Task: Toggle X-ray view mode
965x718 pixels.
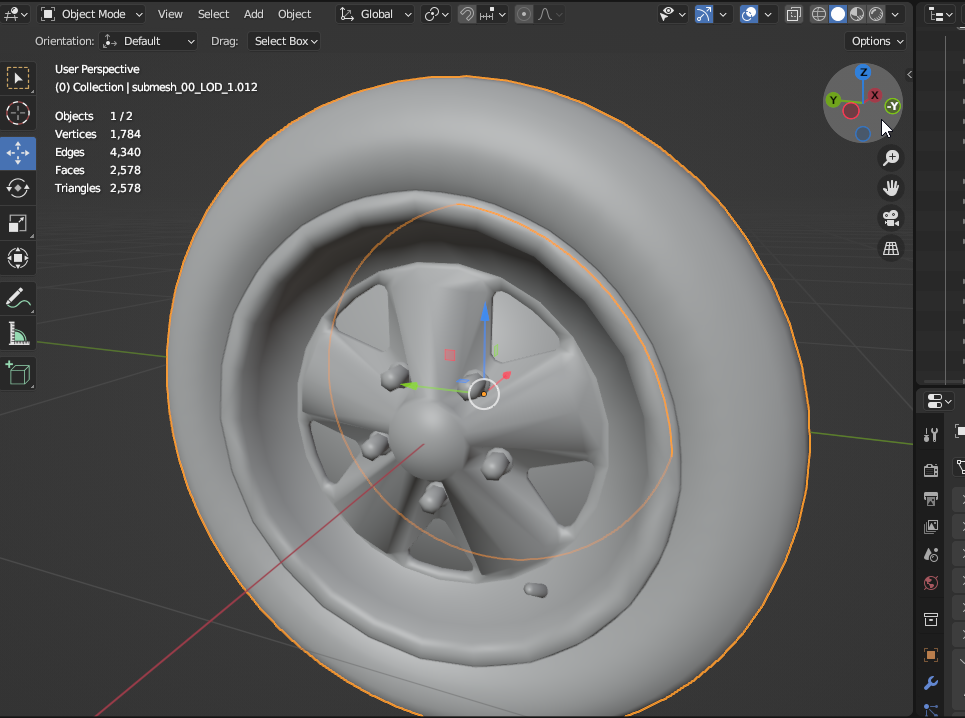Action: click(794, 15)
